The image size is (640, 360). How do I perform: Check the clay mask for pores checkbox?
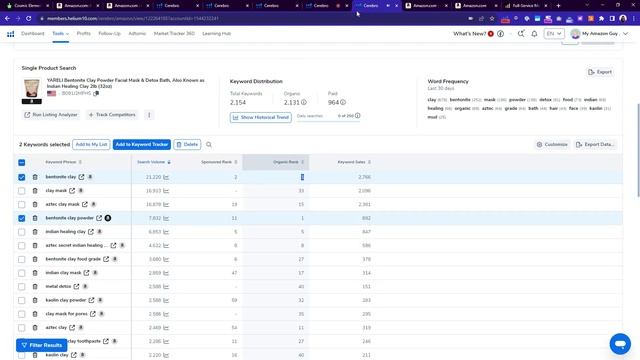(22, 314)
